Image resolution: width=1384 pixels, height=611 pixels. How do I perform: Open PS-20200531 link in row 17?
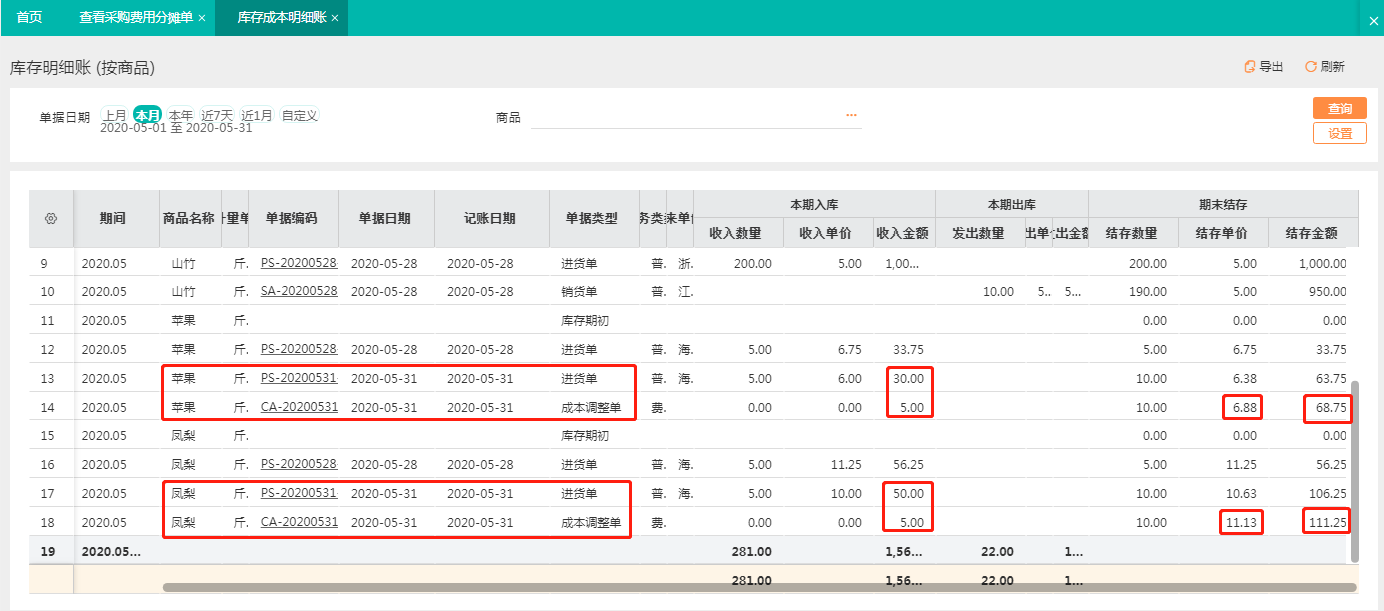click(x=299, y=493)
